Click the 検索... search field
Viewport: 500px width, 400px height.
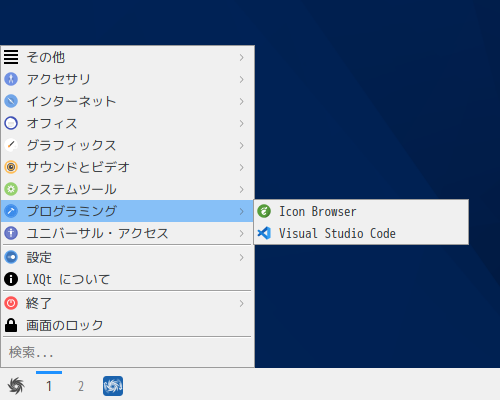(x=127, y=352)
